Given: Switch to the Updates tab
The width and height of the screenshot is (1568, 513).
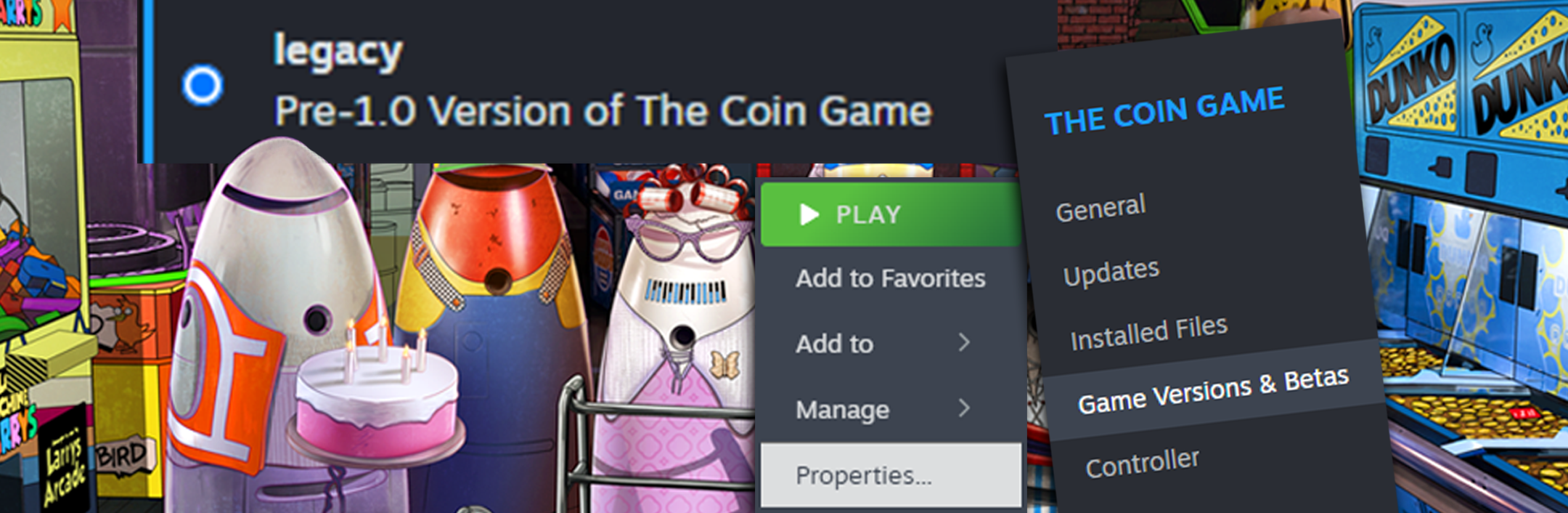Looking at the screenshot, I should click(x=1111, y=272).
